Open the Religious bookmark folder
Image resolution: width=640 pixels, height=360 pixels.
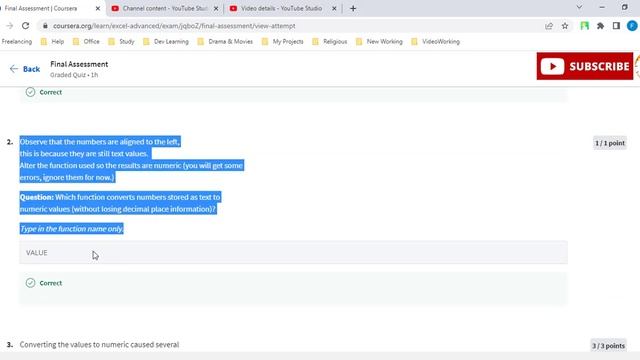(x=330, y=42)
